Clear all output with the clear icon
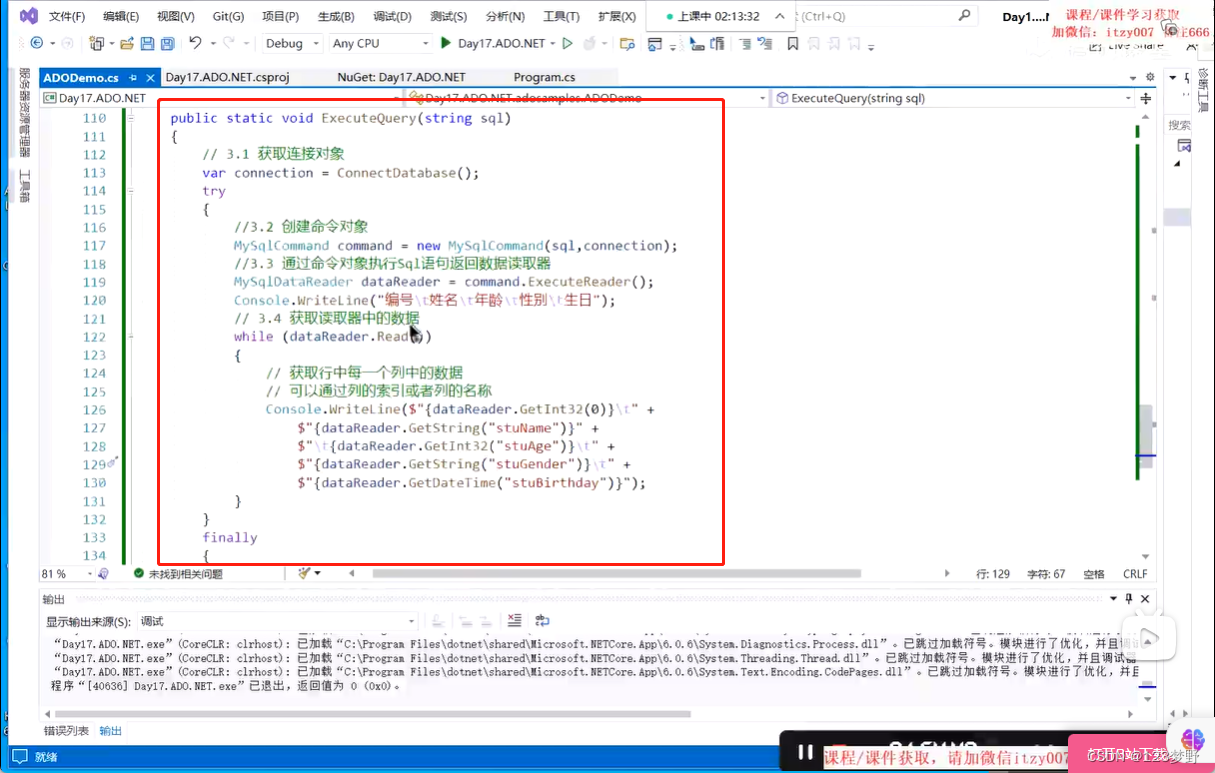 (x=514, y=621)
